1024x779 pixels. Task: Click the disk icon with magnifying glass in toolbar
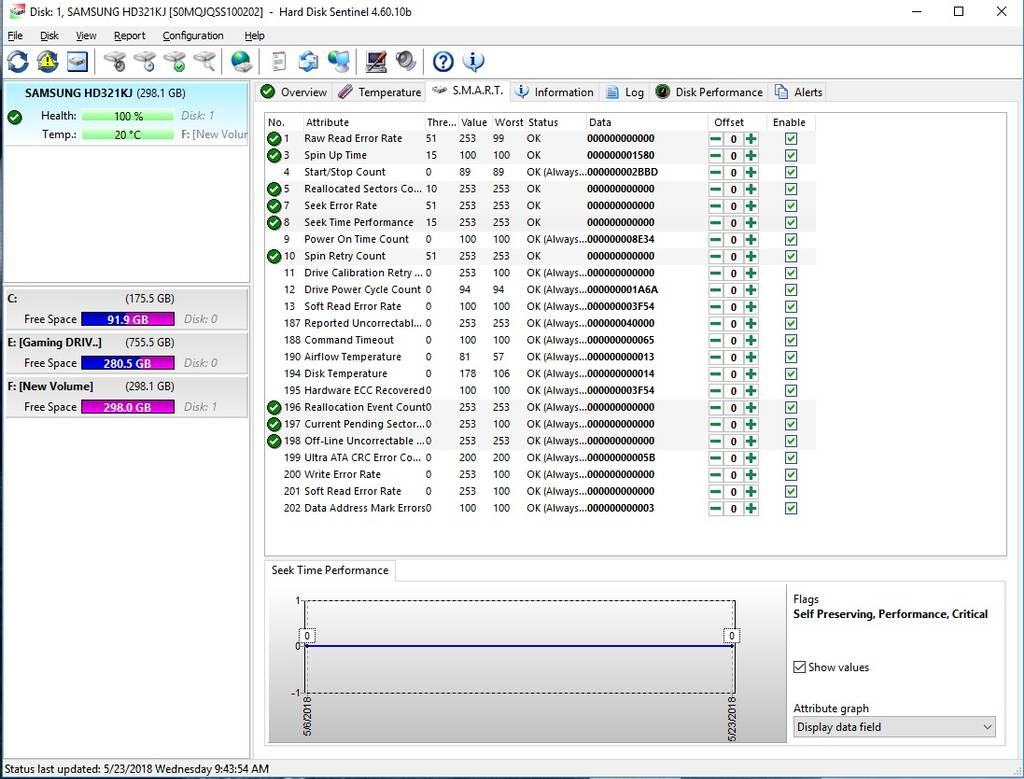click(x=205, y=61)
